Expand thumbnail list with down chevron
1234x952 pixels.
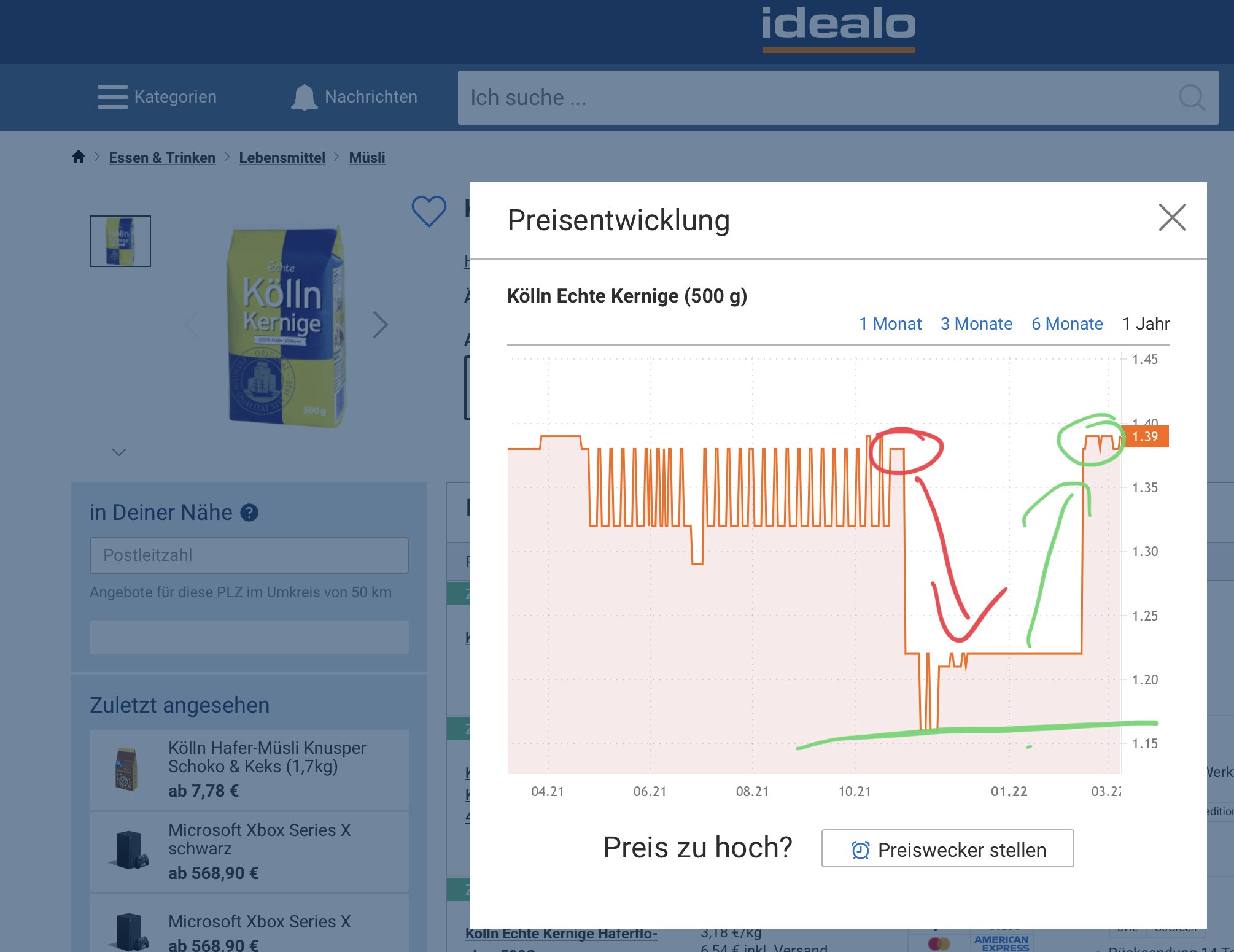click(119, 452)
